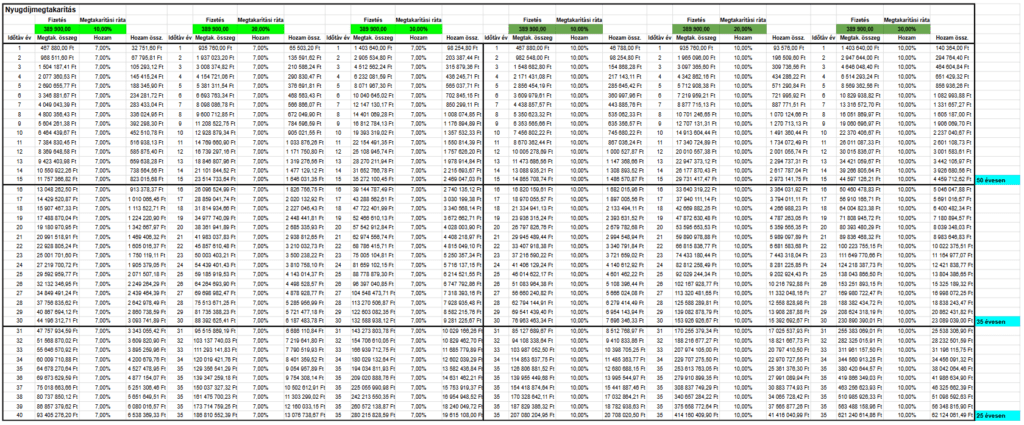Screen dimensions: 1024x425
Task: Select the Nyugdíjmegtakarítás title cell
Action: pos(45,8)
